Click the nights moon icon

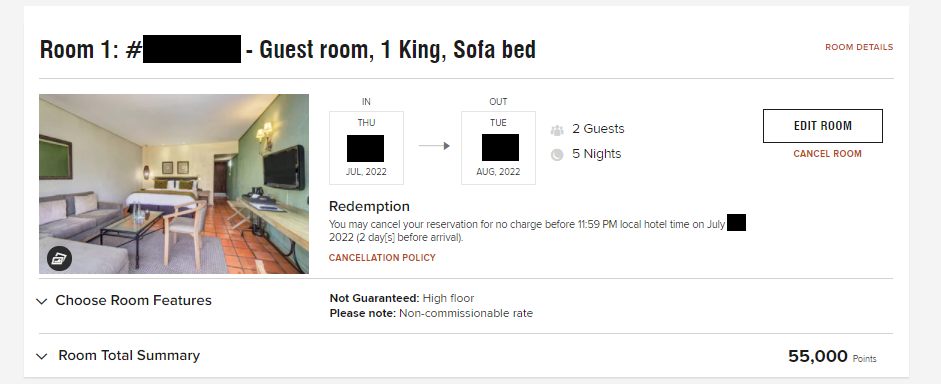[557, 155]
